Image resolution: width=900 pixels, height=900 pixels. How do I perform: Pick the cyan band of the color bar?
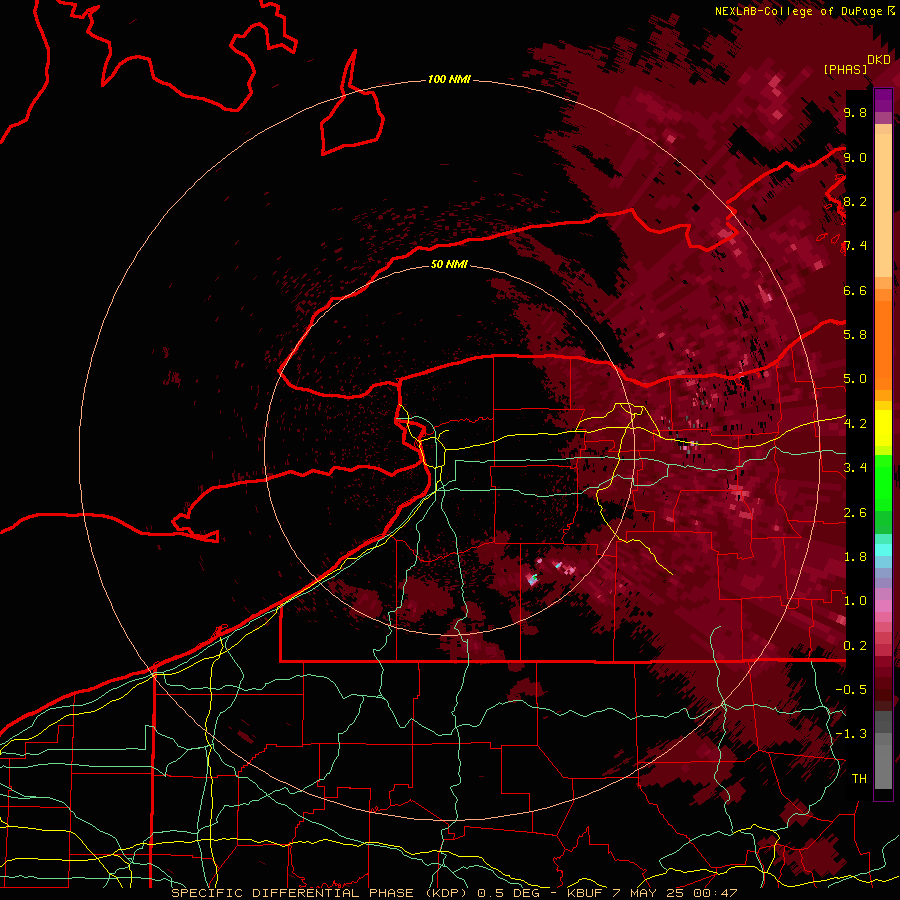[883, 549]
